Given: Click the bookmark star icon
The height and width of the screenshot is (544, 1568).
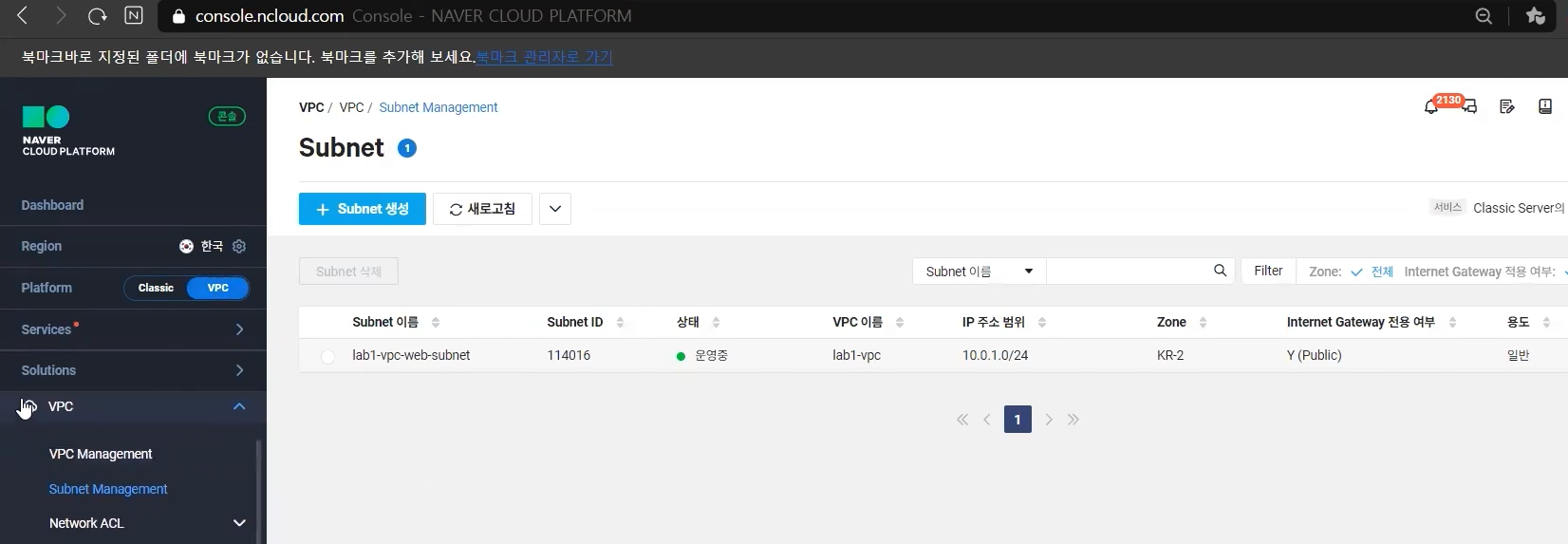Looking at the screenshot, I should pyautogui.click(x=1535, y=16).
